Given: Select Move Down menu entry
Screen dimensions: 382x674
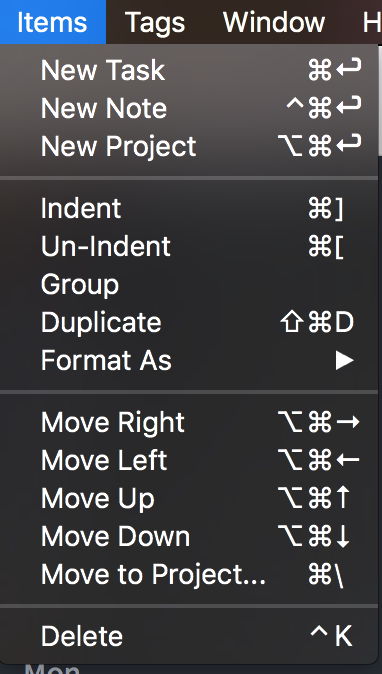Looking at the screenshot, I should pyautogui.click(x=189, y=536).
